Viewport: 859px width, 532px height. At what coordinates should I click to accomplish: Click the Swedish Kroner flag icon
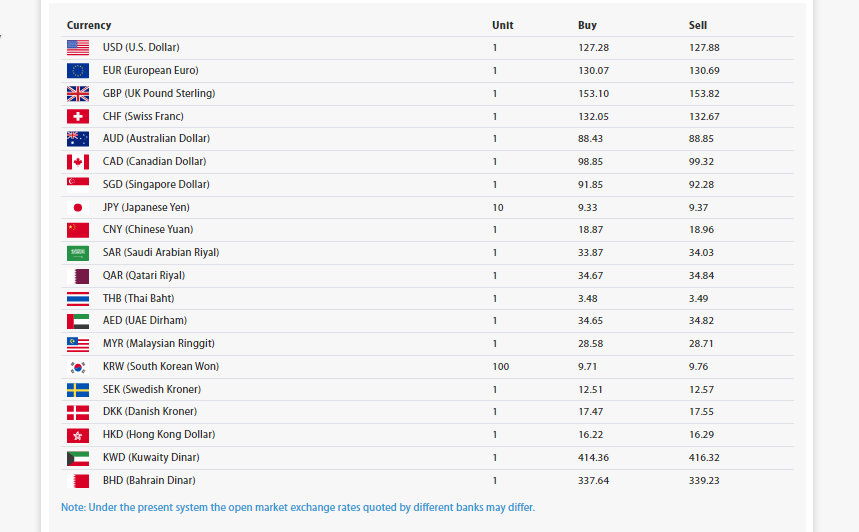[x=78, y=389]
